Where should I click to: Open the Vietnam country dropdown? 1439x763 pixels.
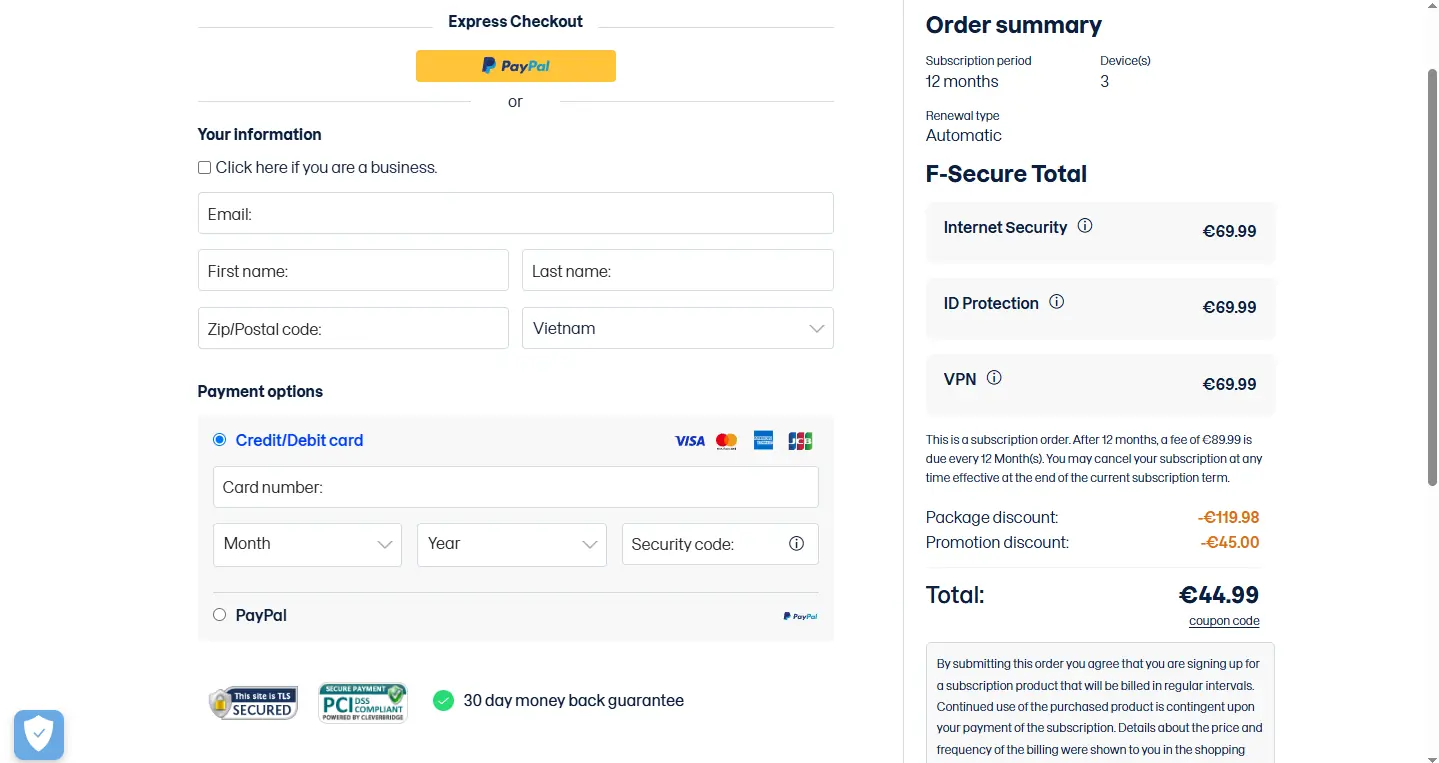point(678,328)
